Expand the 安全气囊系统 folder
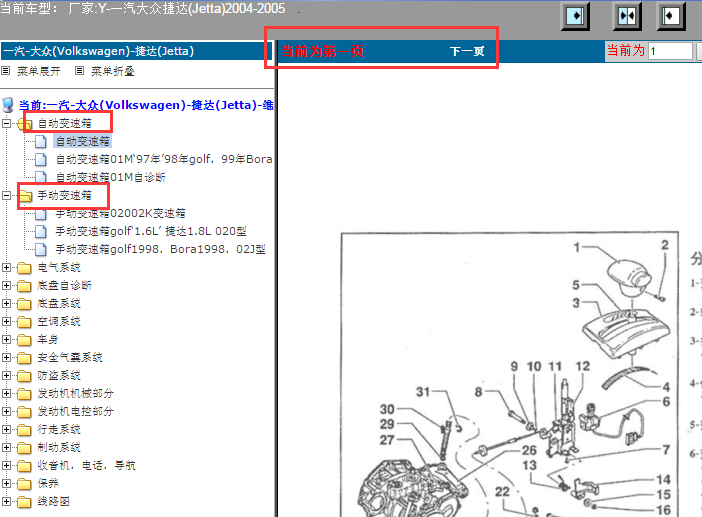Viewport: 702px width, 517px height. pyautogui.click(x=6, y=357)
